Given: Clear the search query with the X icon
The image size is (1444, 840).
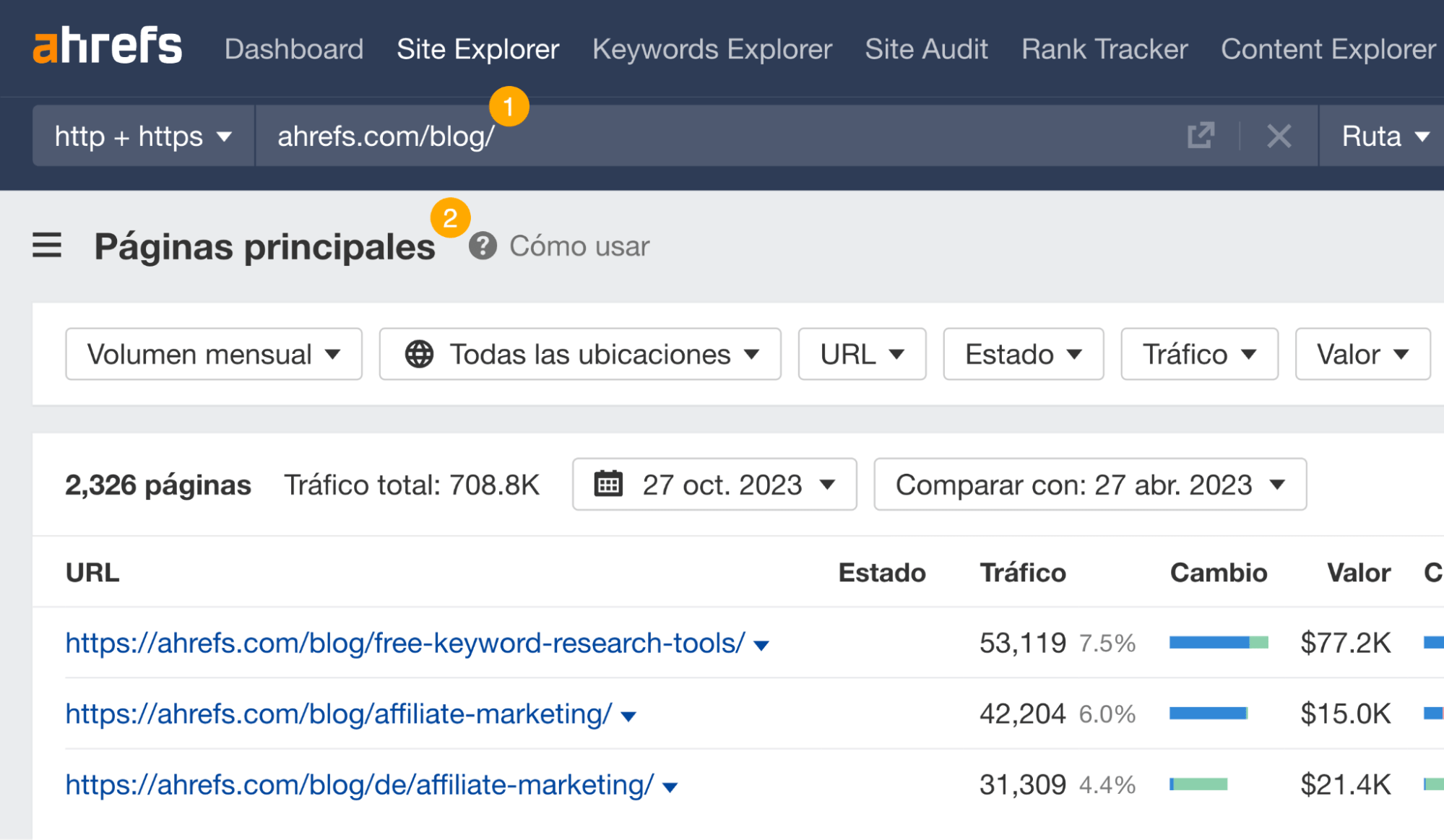Looking at the screenshot, I should pos(1279,136).
